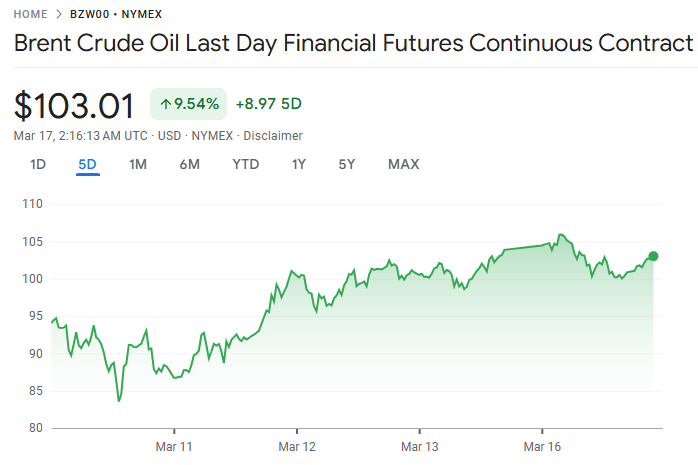Show the 5Y price history

(x=346, y=164)
